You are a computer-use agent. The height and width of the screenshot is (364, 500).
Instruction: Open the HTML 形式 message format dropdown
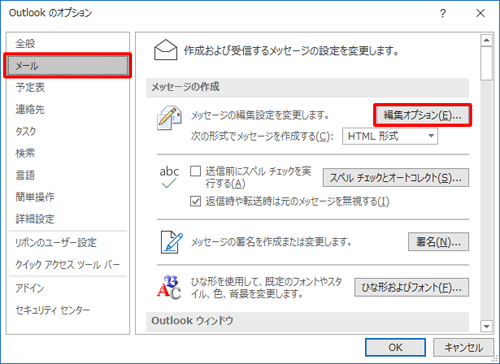[x=390, y=136]
